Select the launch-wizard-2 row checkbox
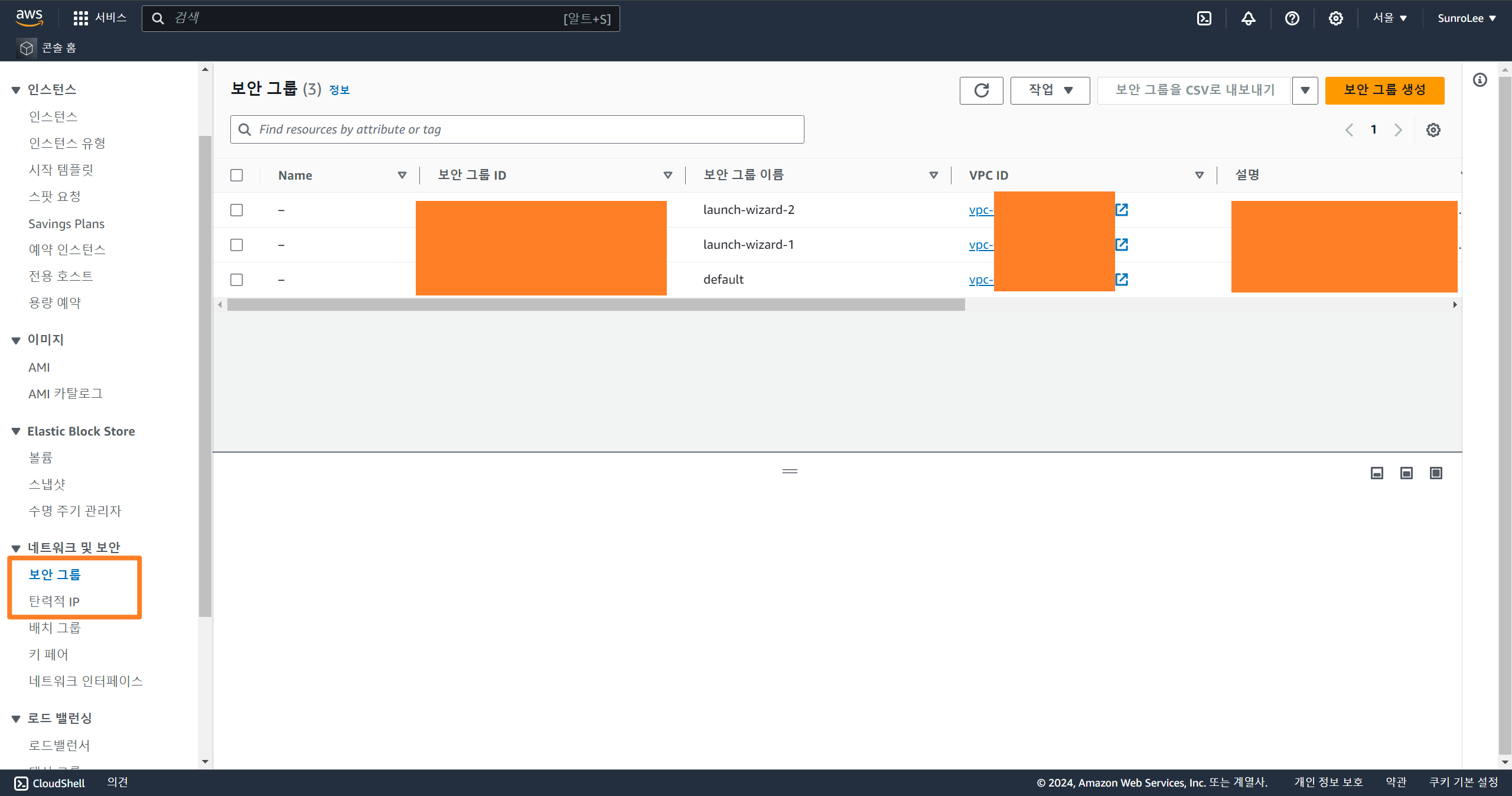 pyautogui.click(x=237, y=210)
